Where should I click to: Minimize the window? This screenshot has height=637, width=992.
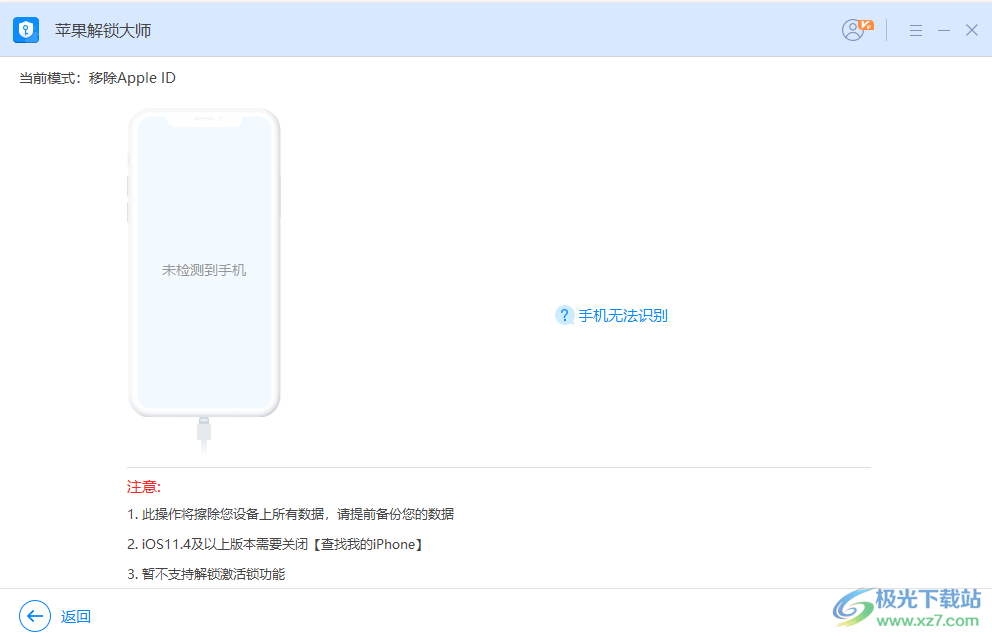point(944,30)
